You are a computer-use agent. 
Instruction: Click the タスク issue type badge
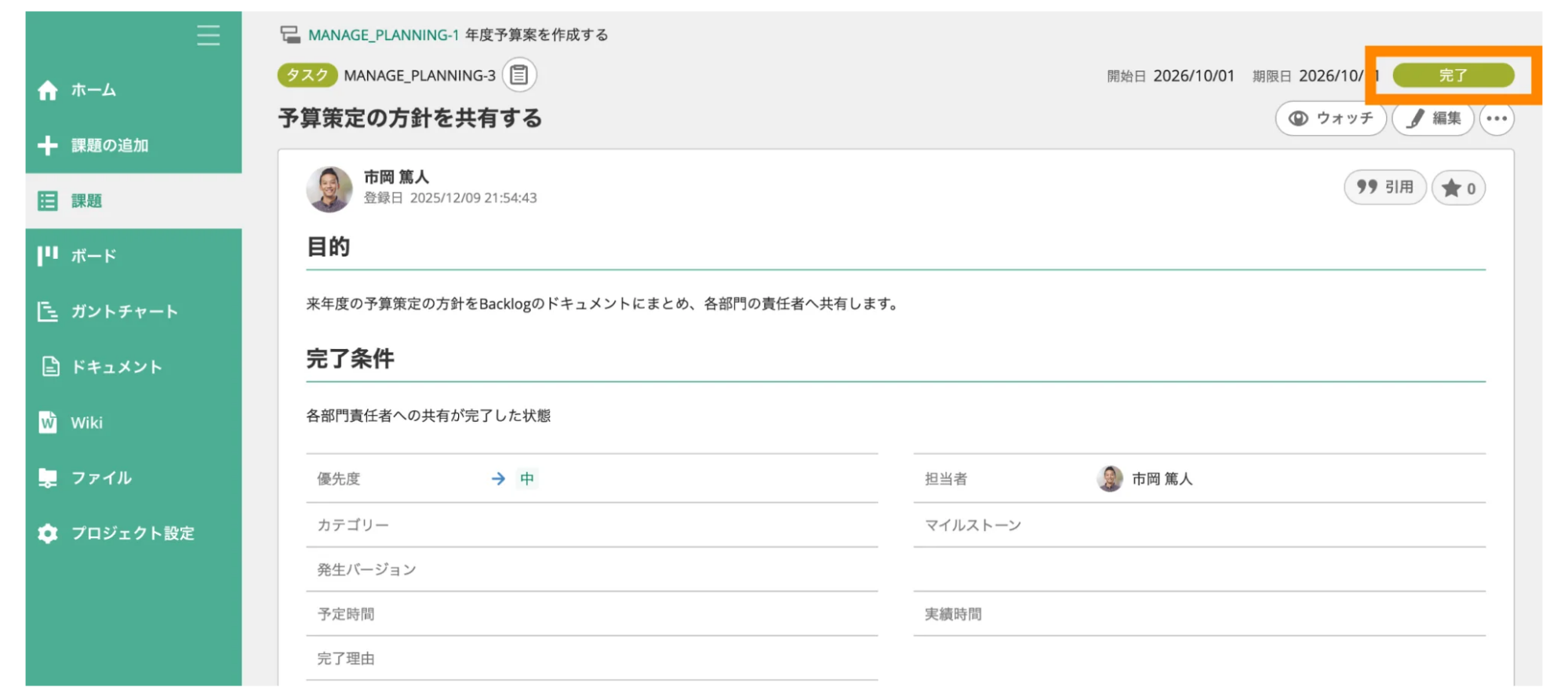point(307,75)
